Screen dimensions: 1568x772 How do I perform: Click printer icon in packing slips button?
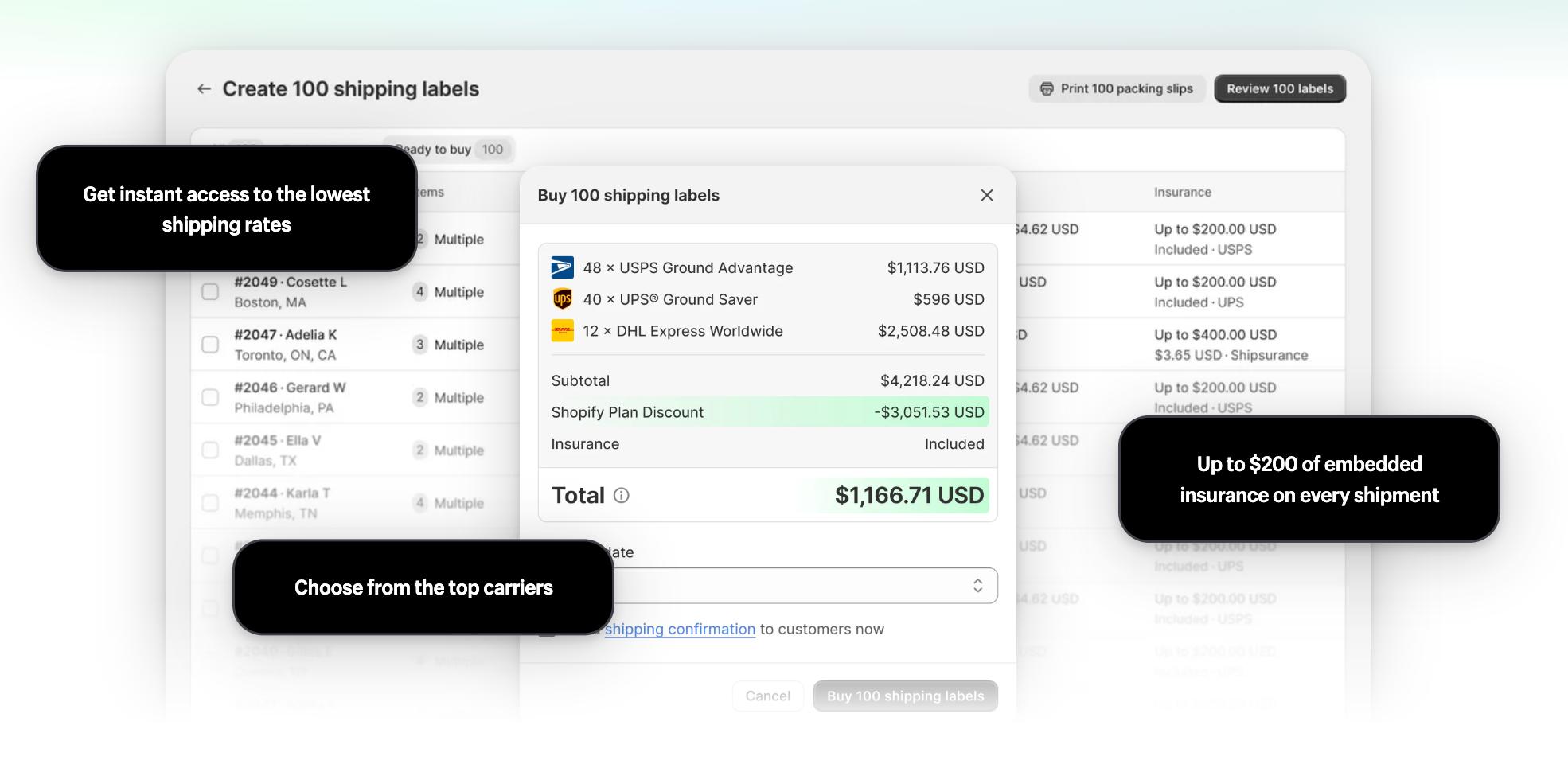[1047, 88]
